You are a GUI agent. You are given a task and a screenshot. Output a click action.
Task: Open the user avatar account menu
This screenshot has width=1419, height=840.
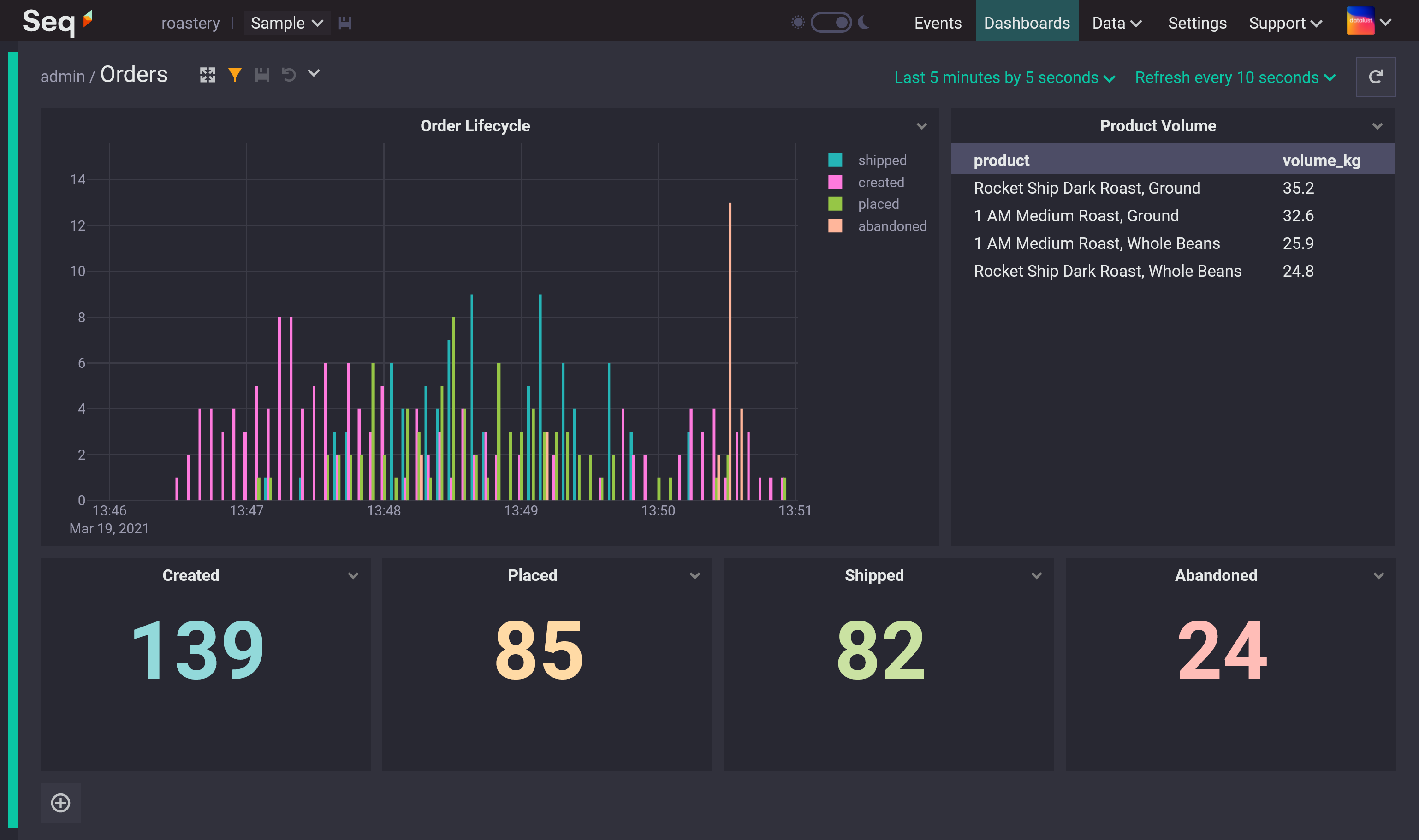[1368, 22]
